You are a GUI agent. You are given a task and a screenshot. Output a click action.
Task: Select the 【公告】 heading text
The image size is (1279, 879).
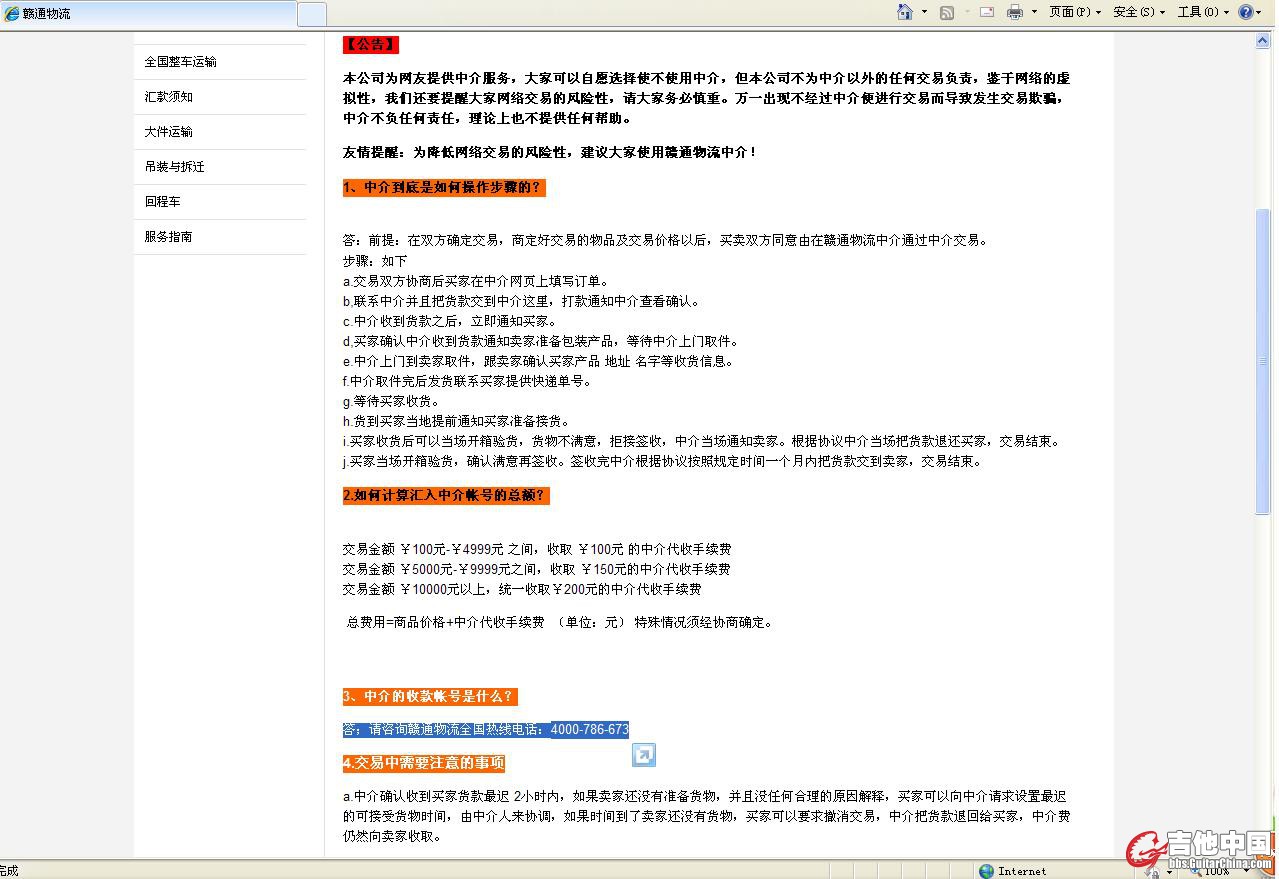click(x=371, y=45)
